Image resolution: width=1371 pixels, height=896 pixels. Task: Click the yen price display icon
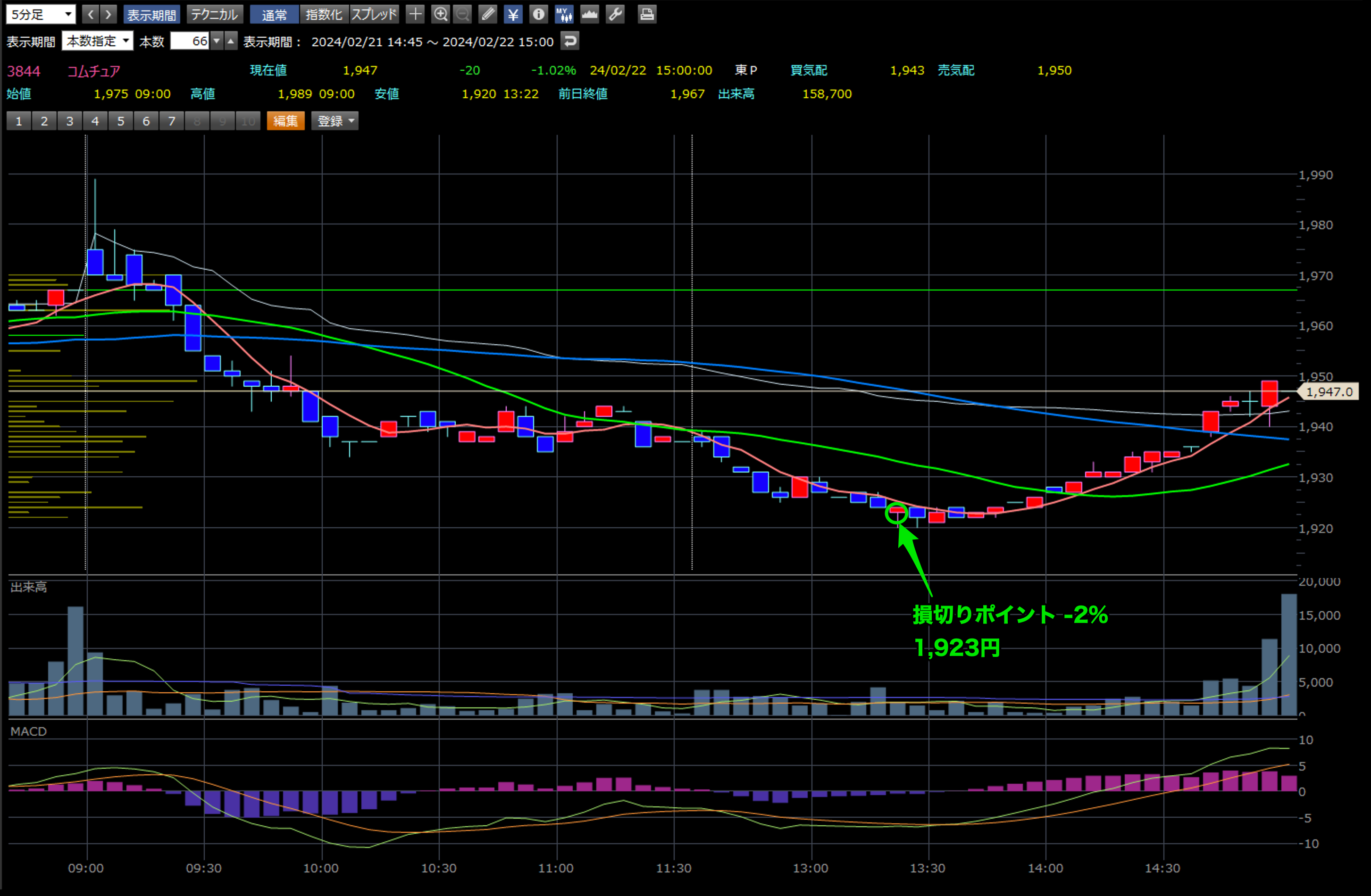pyautogui.click(x=513, y=14)
